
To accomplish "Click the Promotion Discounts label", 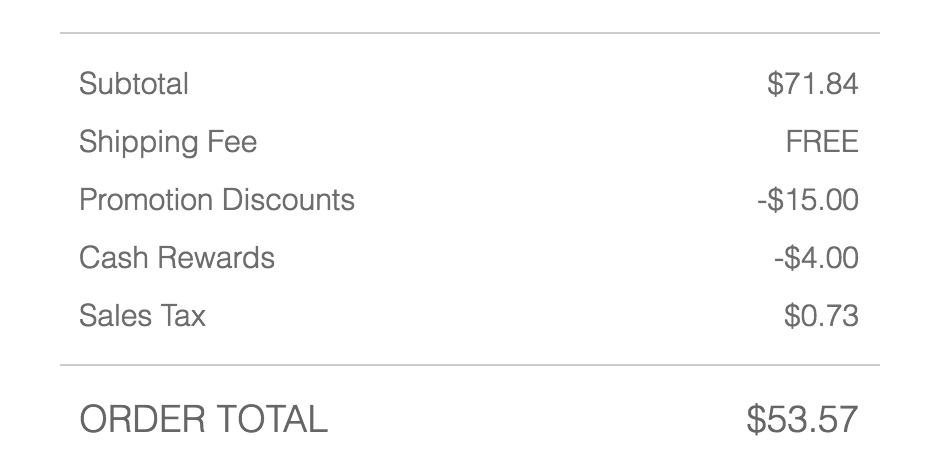I will coord(216,200).
